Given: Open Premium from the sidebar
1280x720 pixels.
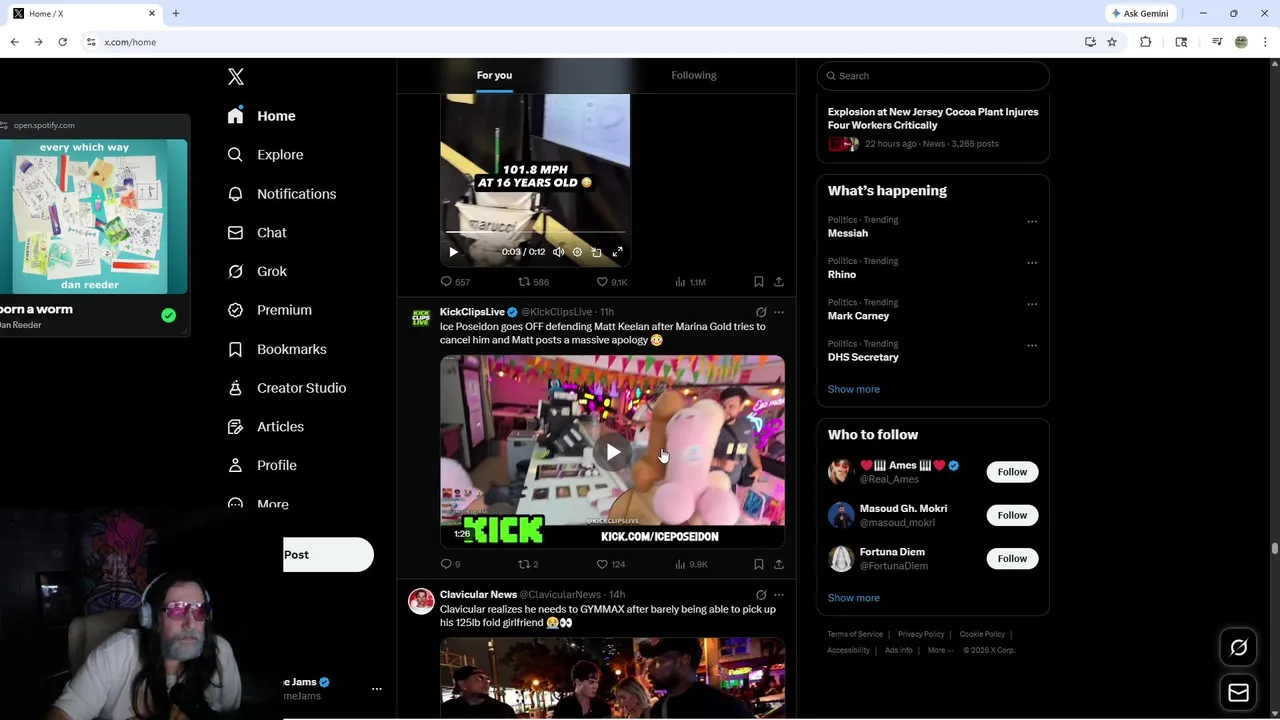Looking at the screenshot, I should point(269,310).
